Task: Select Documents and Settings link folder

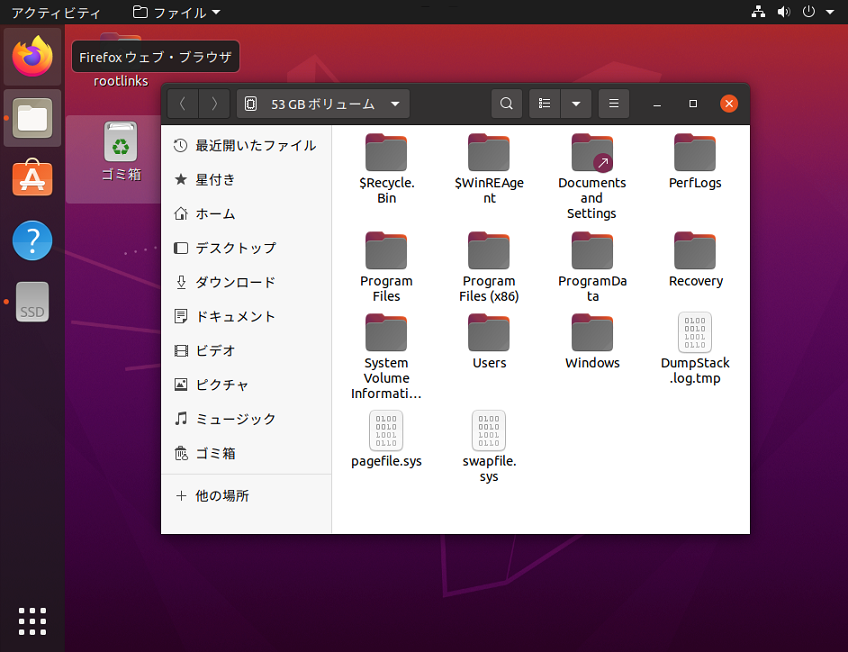Action: (592, 175)
